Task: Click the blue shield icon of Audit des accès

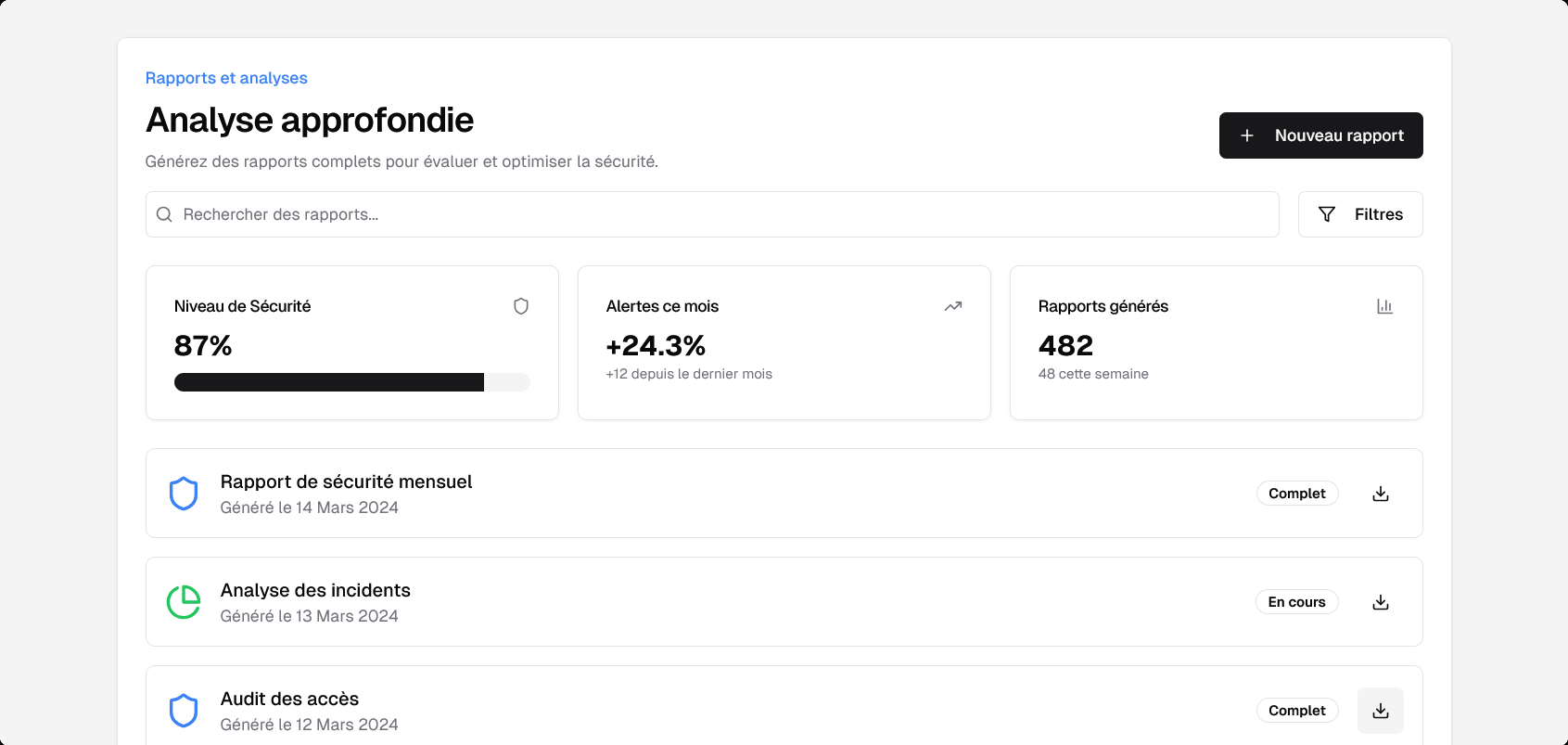Action: pos(184,711)
